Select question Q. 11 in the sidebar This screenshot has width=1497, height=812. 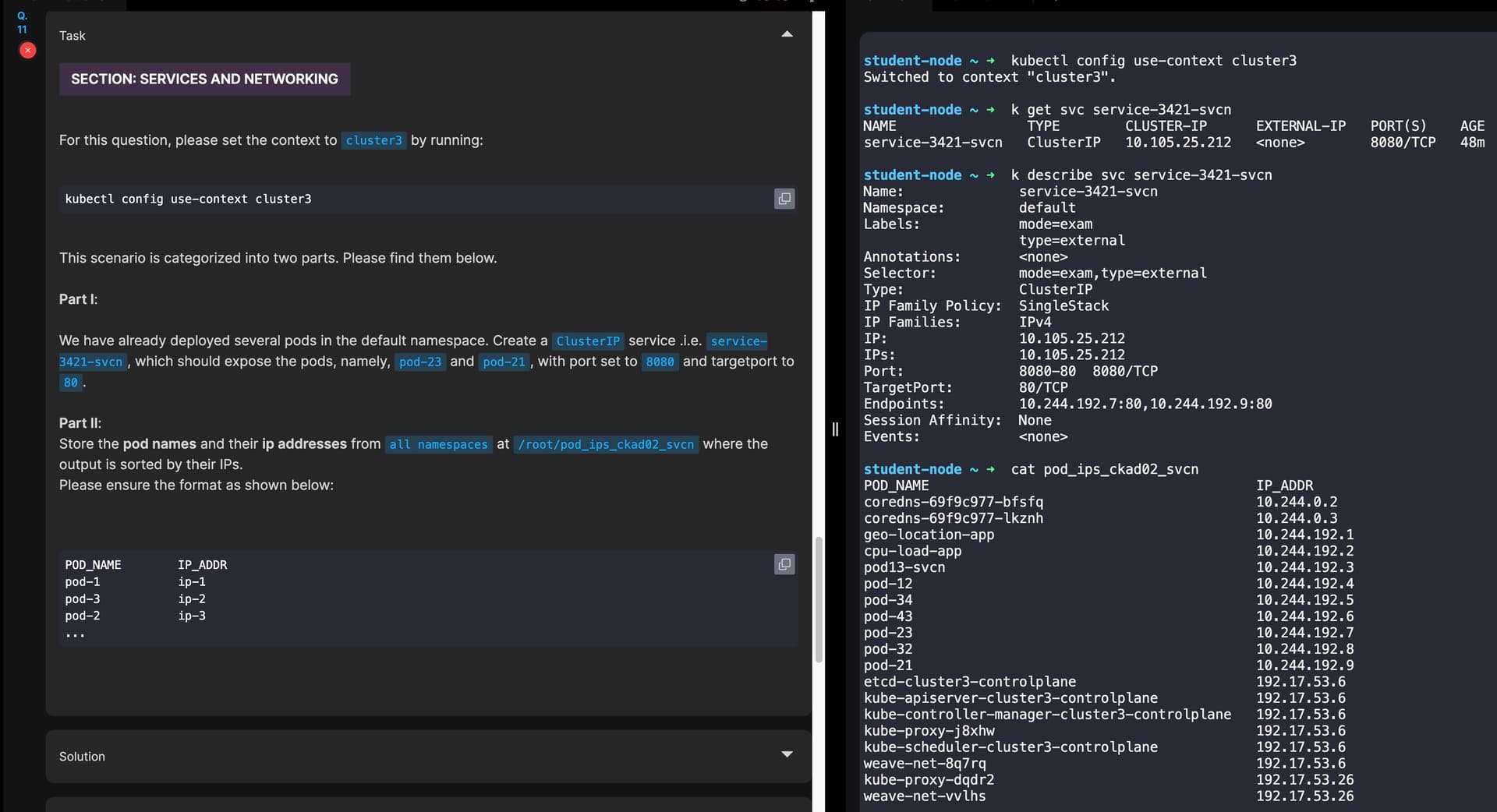point(22,23)
